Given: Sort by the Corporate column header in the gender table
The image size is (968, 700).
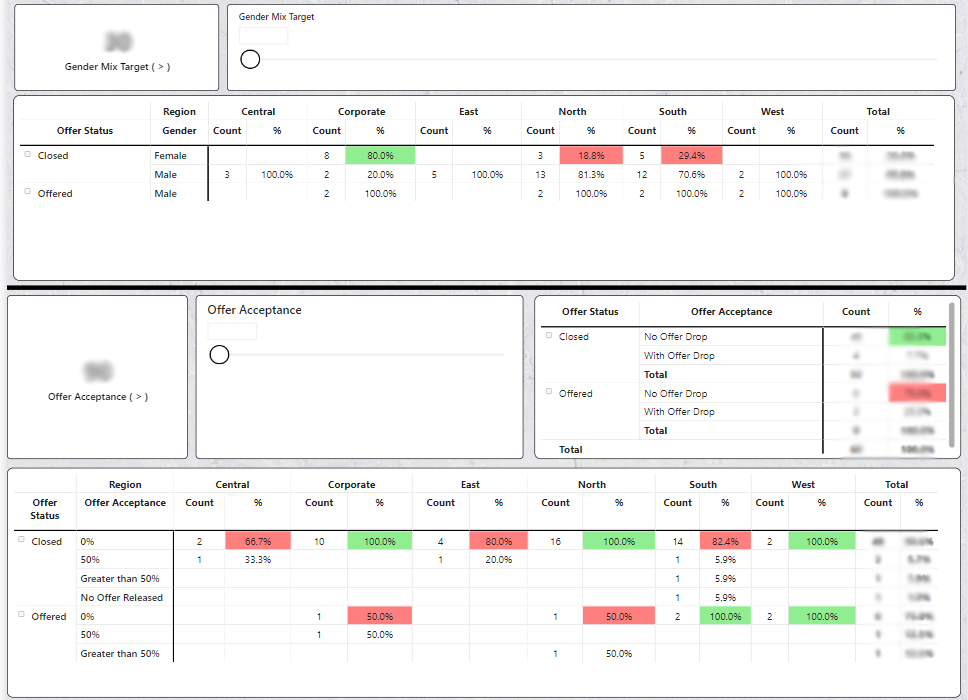Looking at the screenshot, I should point(361,112).
